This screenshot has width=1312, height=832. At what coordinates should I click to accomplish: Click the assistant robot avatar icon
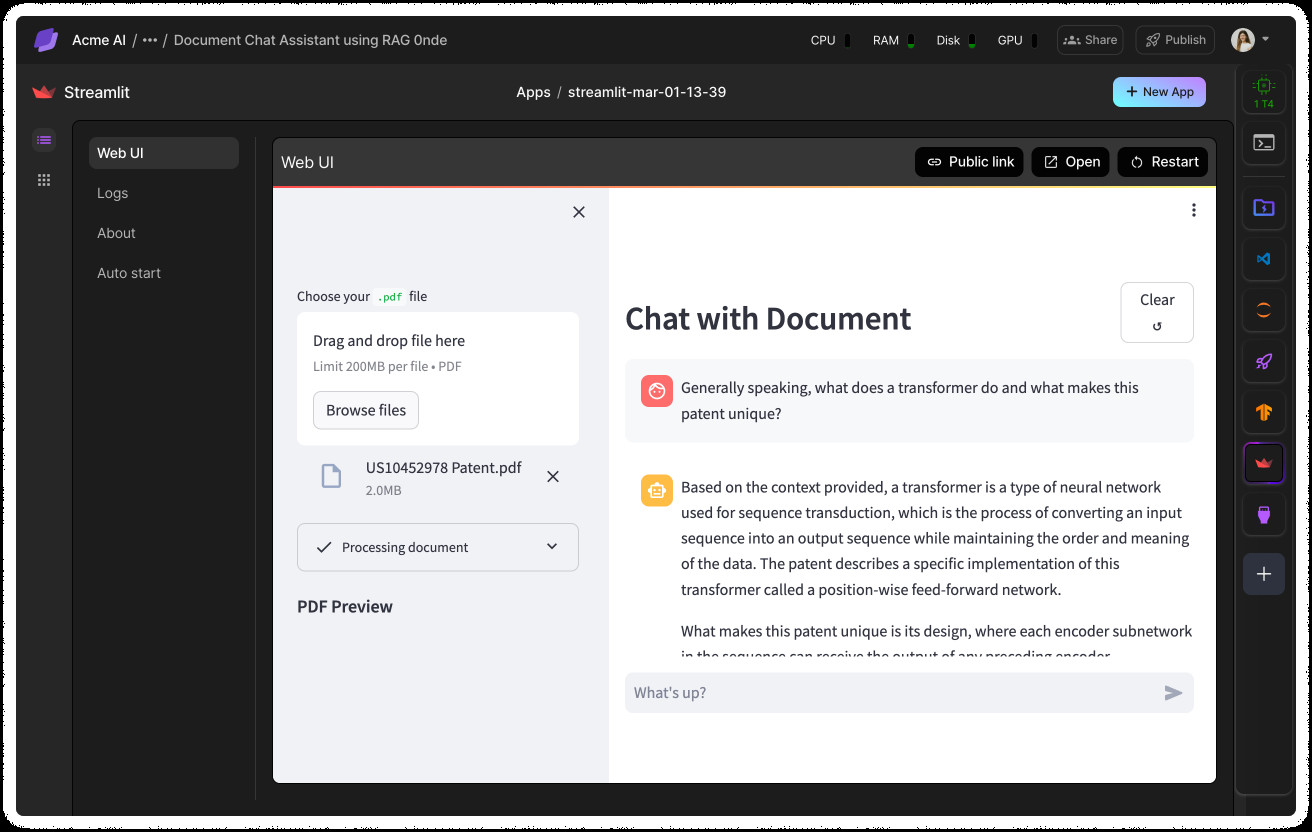(x=657, y=491)
